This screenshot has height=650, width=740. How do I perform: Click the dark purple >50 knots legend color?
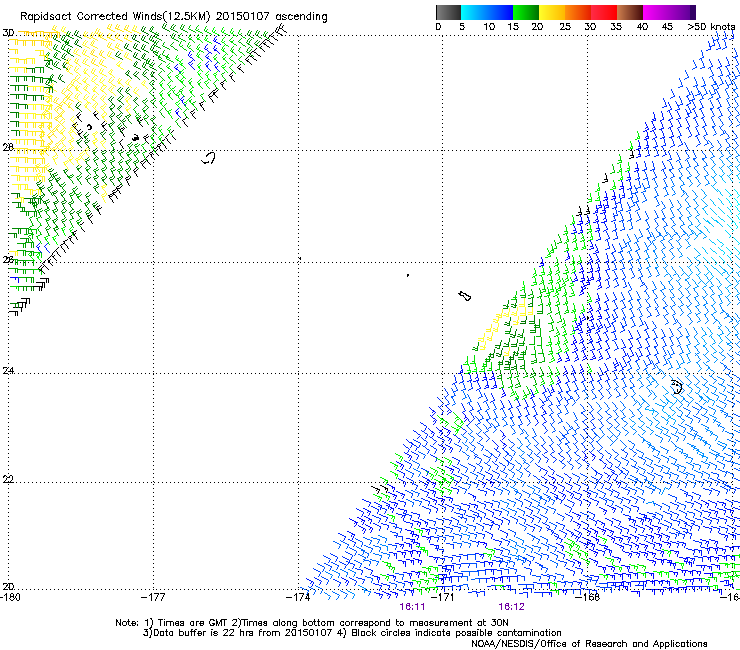click(x=692, y=12)
